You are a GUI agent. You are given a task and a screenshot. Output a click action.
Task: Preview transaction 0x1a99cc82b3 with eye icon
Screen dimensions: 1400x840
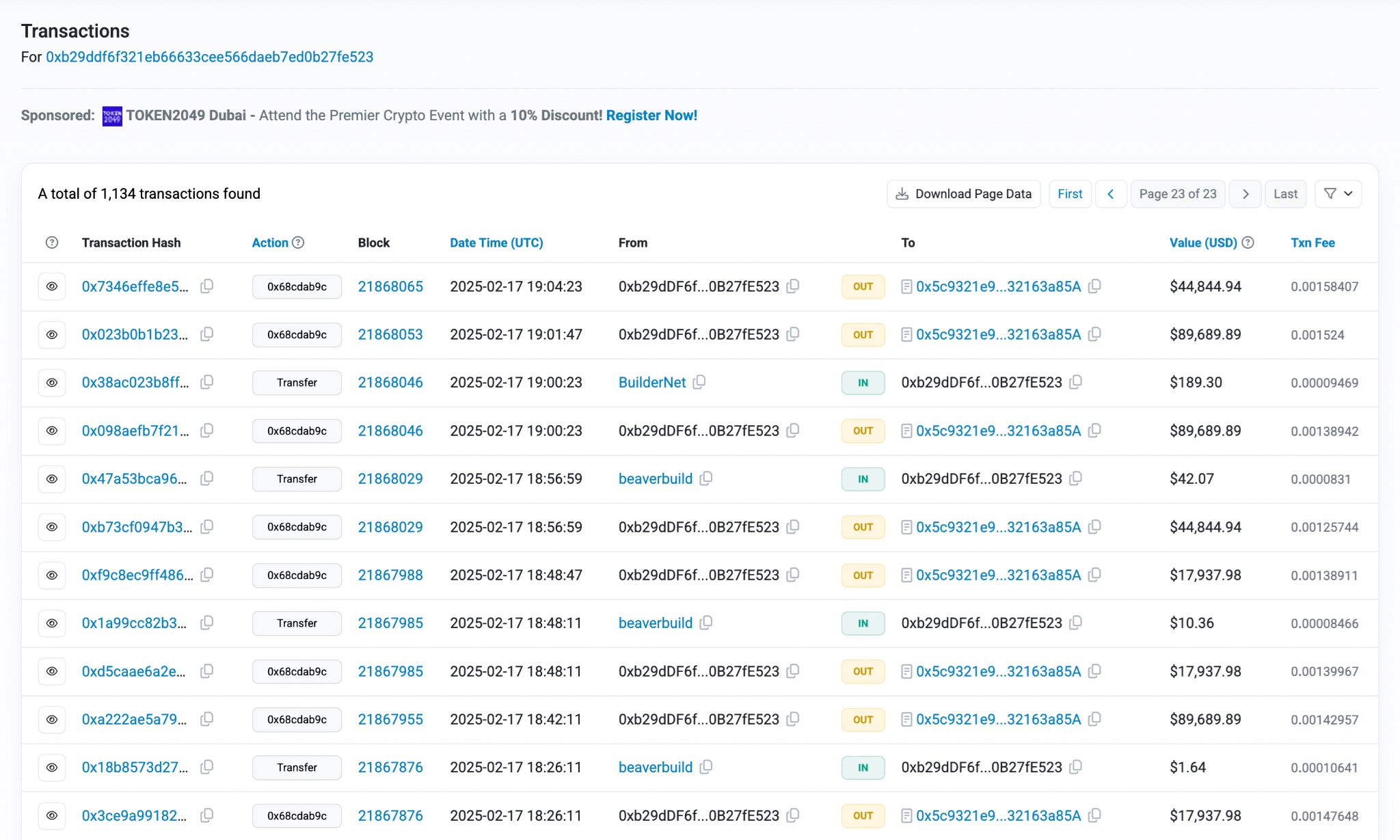pyautogui.click(x=52, y=623)
